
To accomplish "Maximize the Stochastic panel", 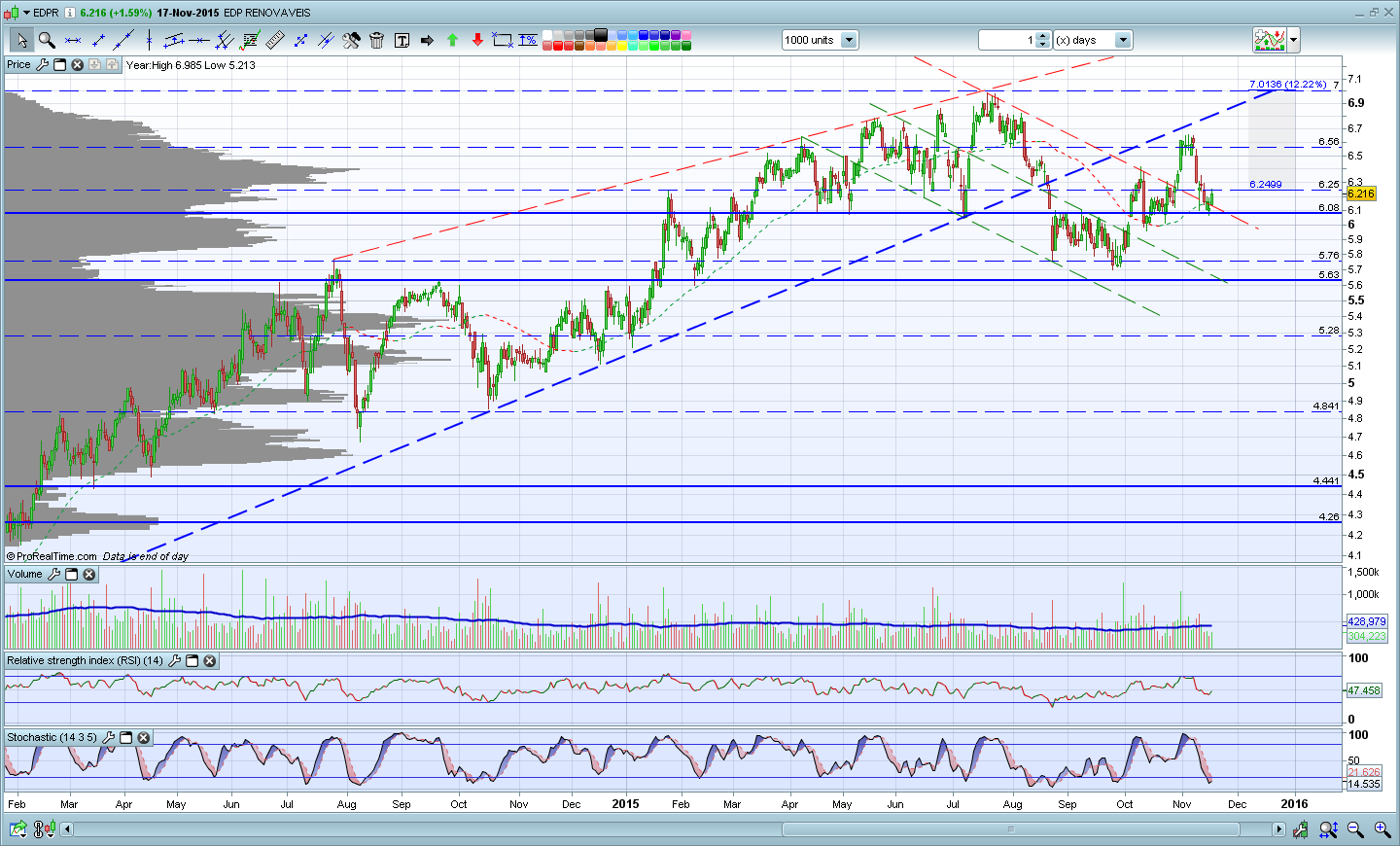I will point(126,738).
